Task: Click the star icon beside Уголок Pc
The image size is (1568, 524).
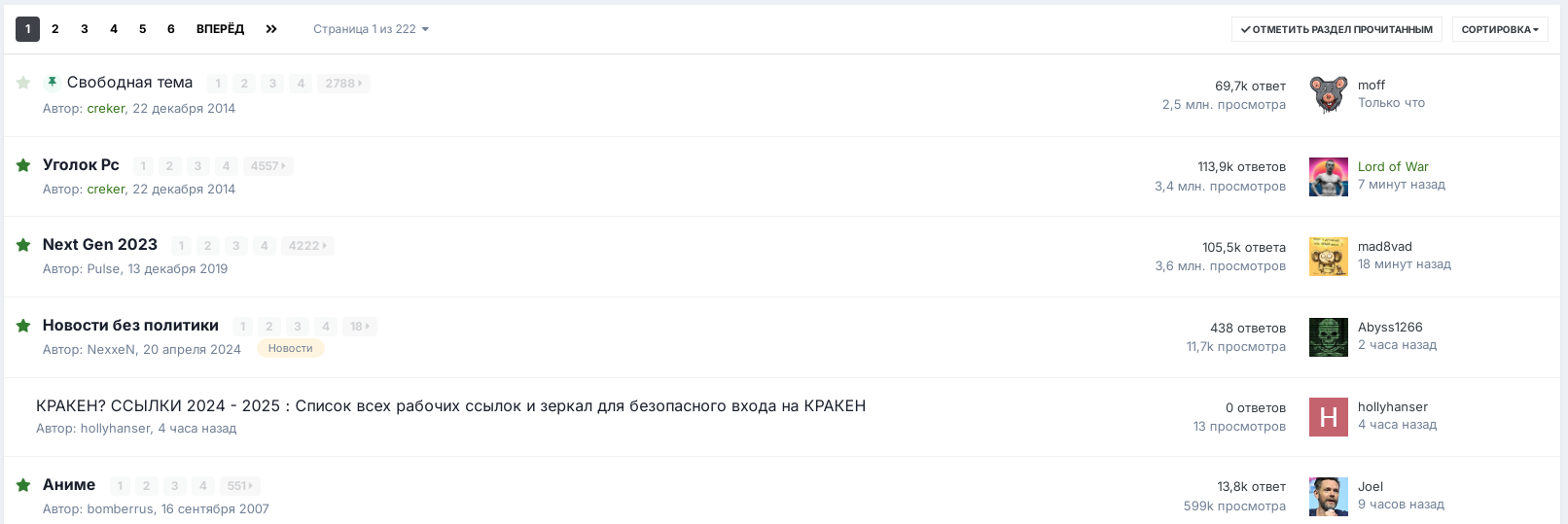Action: 23,165
